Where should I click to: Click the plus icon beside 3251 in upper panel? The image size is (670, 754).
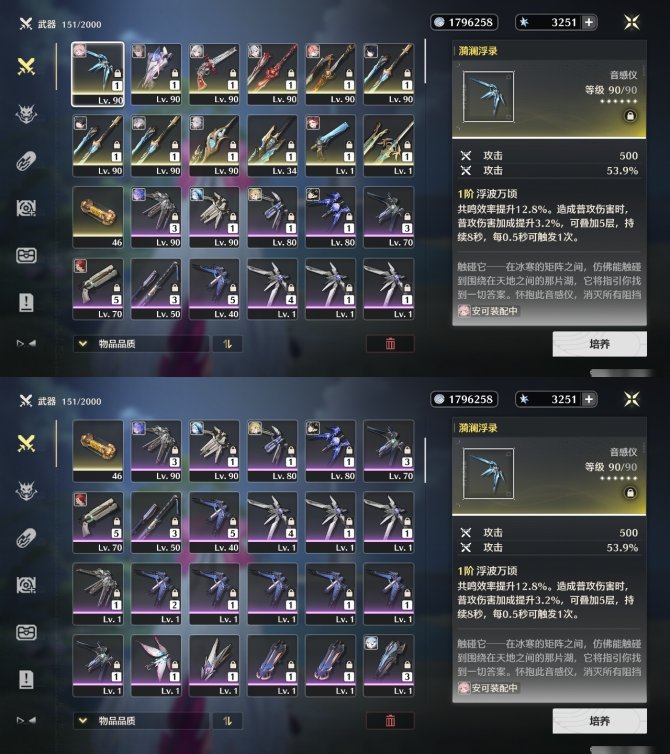coord(589,22)
